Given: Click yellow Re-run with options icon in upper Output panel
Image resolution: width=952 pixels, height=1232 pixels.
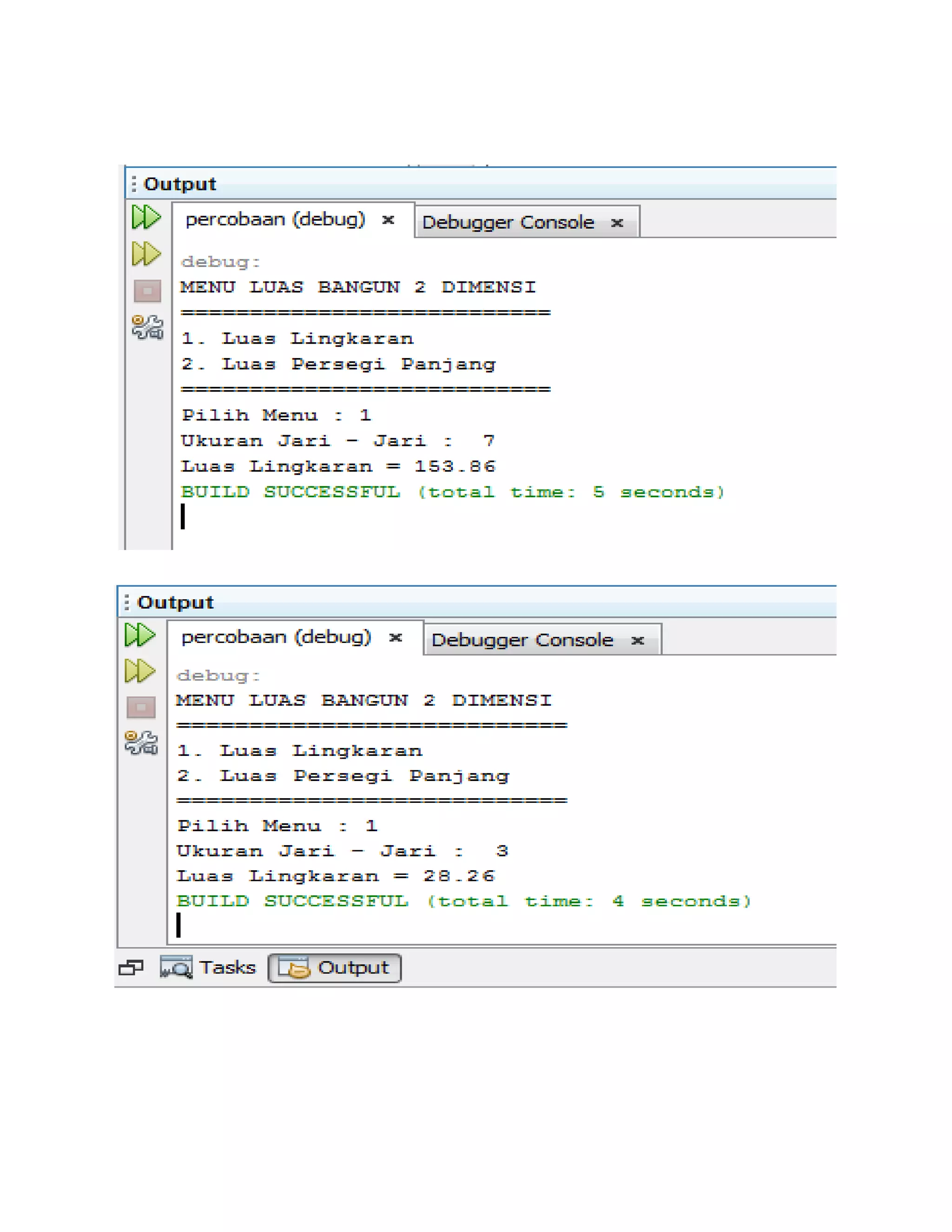Looking at the screenshot, I should [x=146, y=254].
